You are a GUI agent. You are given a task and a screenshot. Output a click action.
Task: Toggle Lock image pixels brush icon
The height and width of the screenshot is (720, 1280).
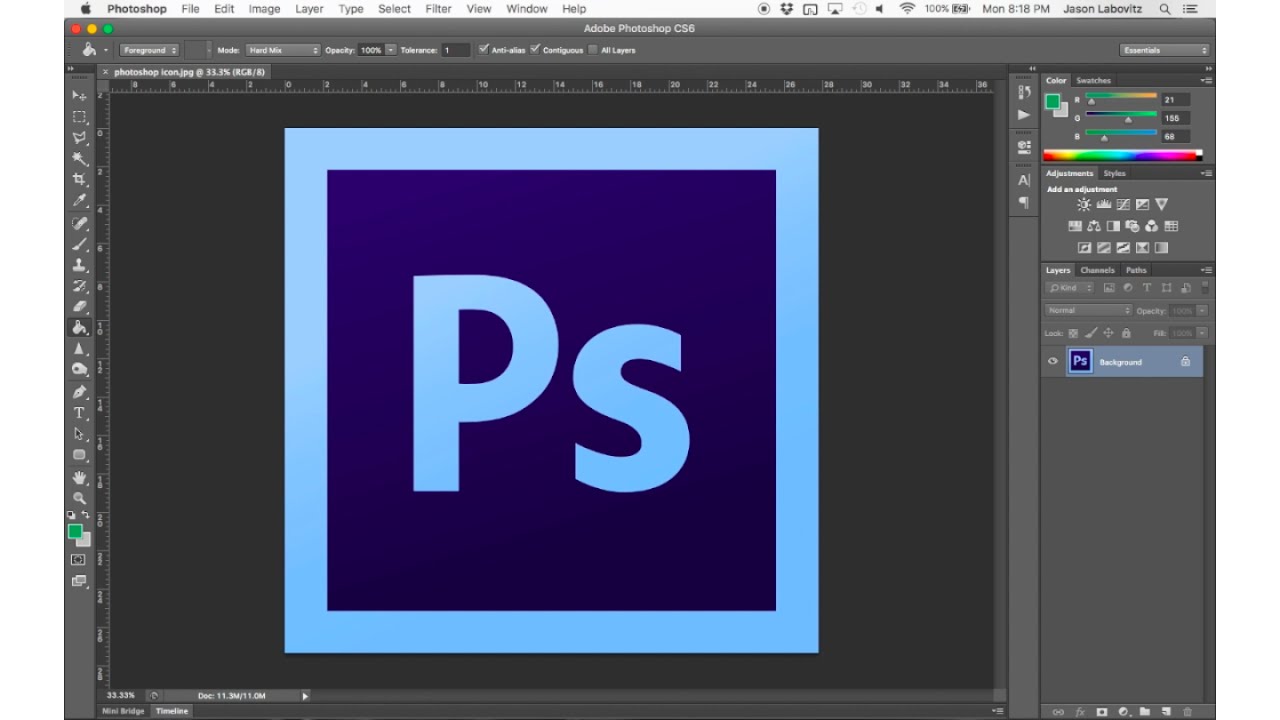tap(1091, 333)
